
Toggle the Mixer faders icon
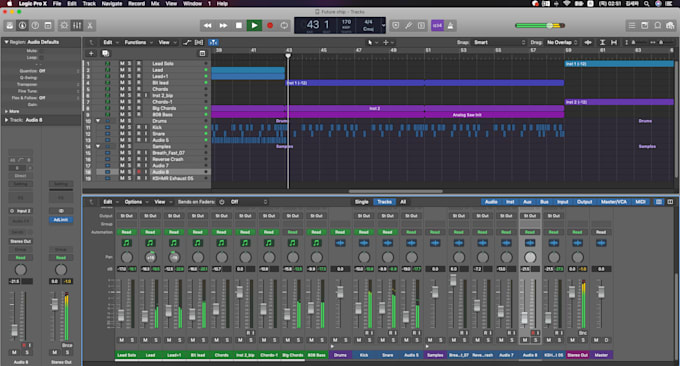coord(77,26)
